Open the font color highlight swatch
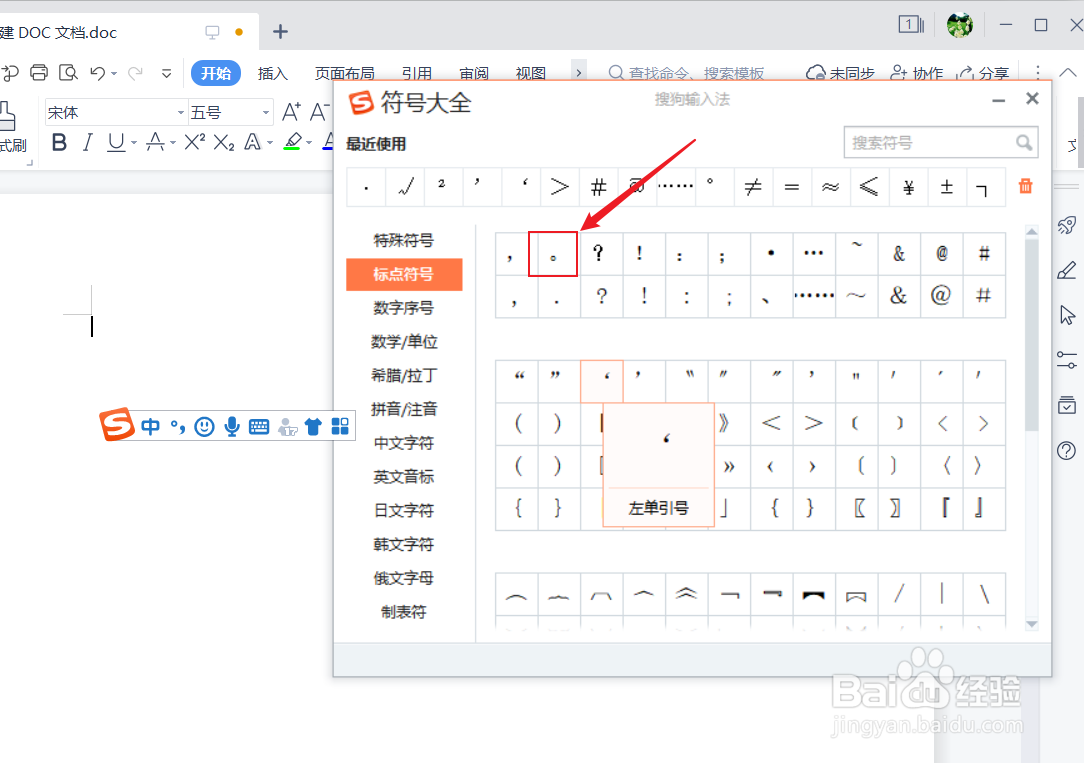 293,143
